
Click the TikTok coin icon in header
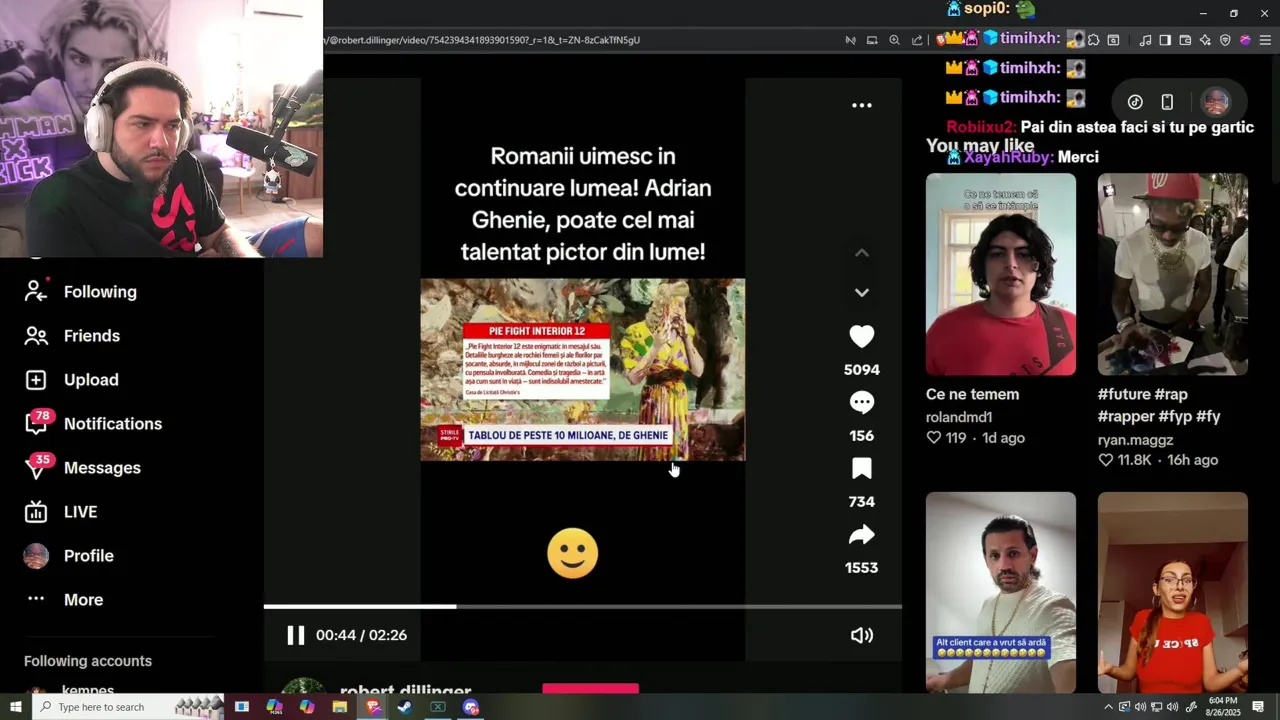pos(1135,102)
